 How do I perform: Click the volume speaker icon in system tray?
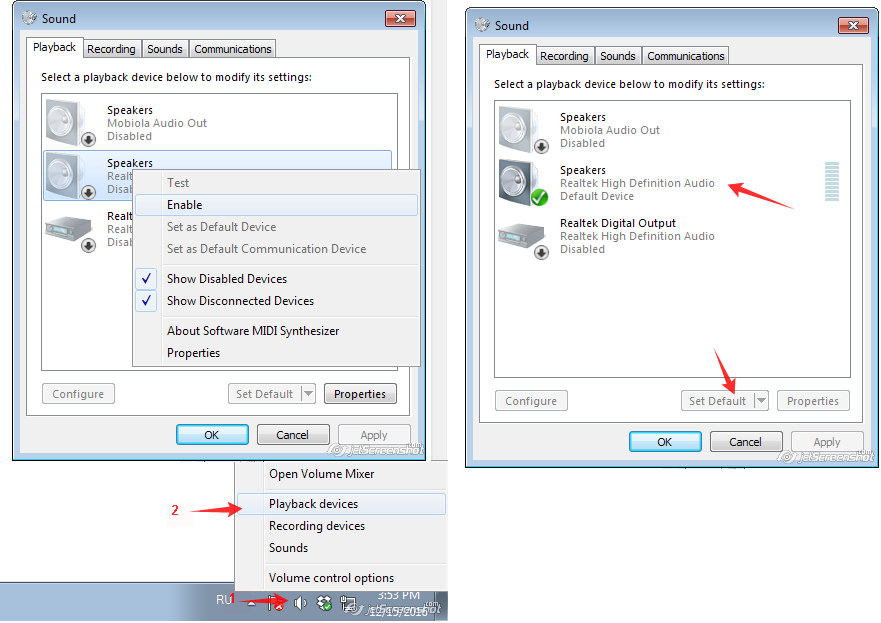pos(301,603)
